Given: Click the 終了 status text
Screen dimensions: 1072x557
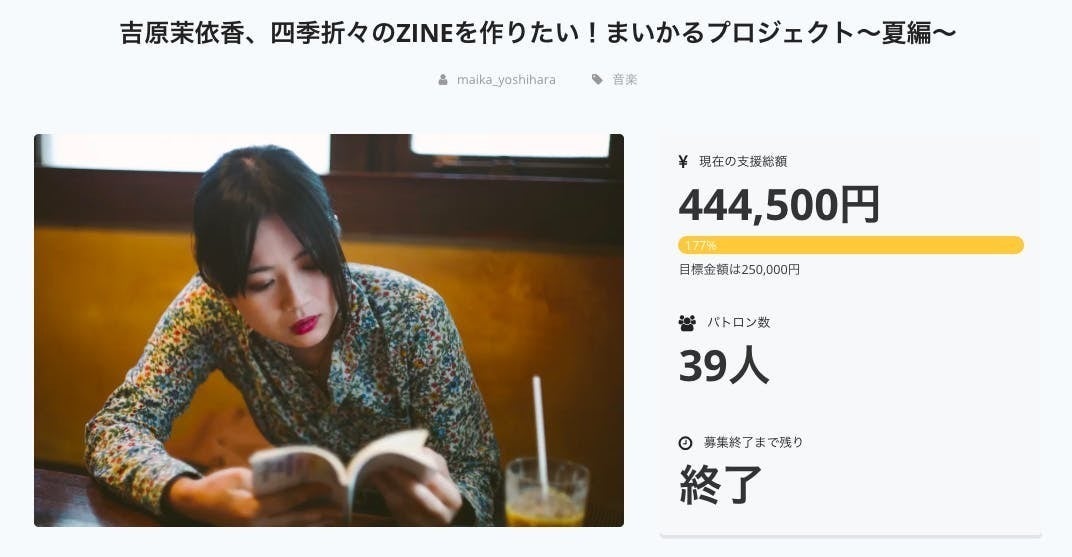Looking at the screenshot, I should [x=721, y=484].
